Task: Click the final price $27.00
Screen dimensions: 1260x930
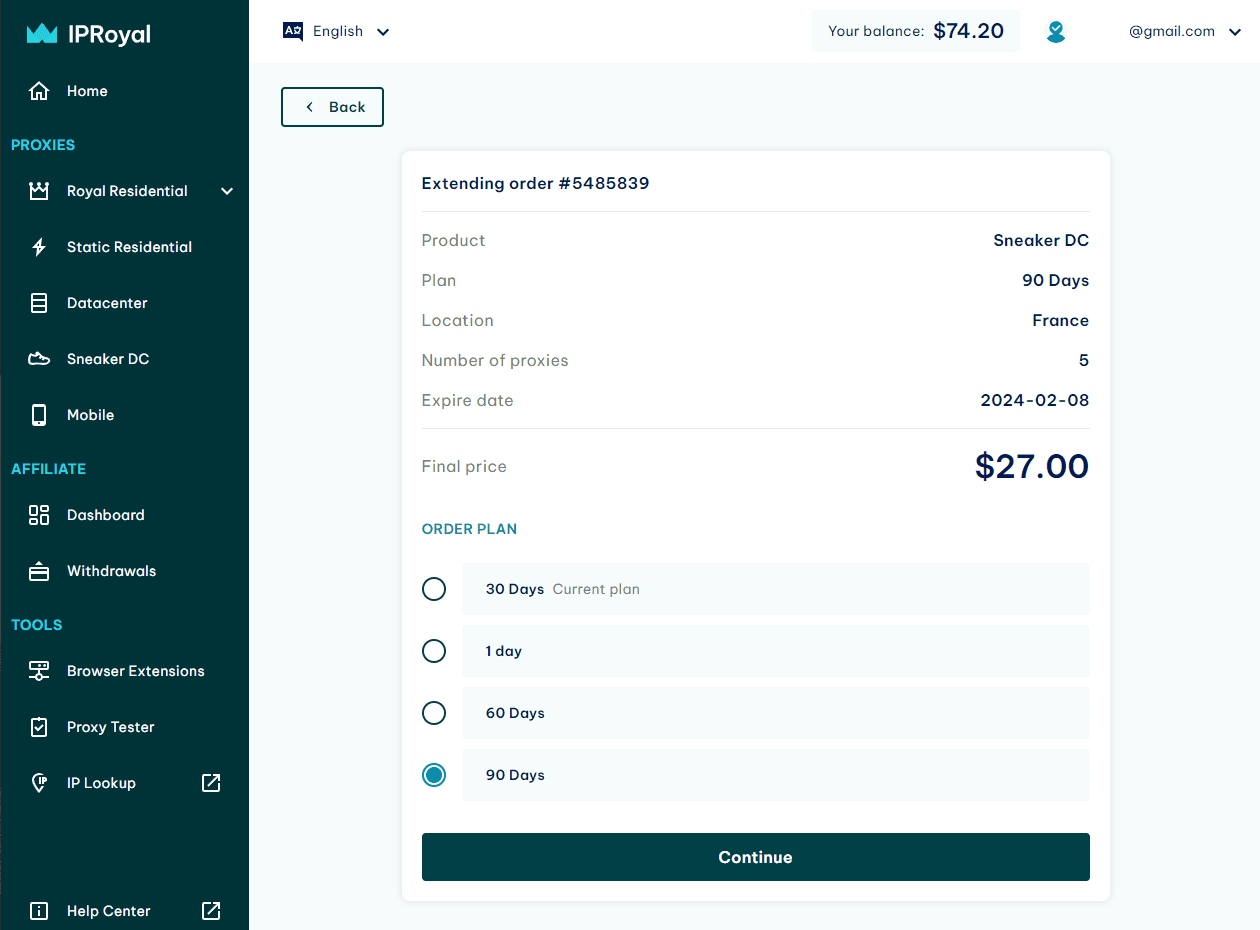Action: (x=1032, y=466)
